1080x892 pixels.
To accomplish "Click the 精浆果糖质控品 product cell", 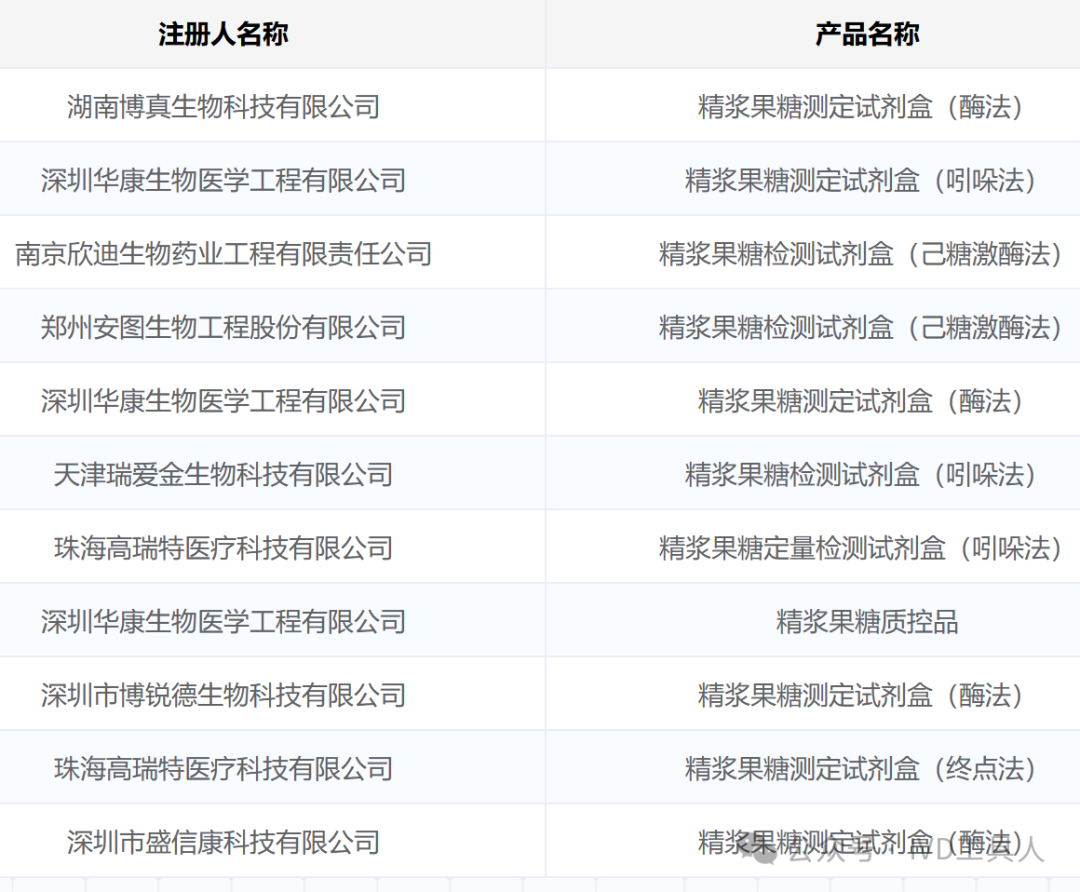I will coord(864,620).
